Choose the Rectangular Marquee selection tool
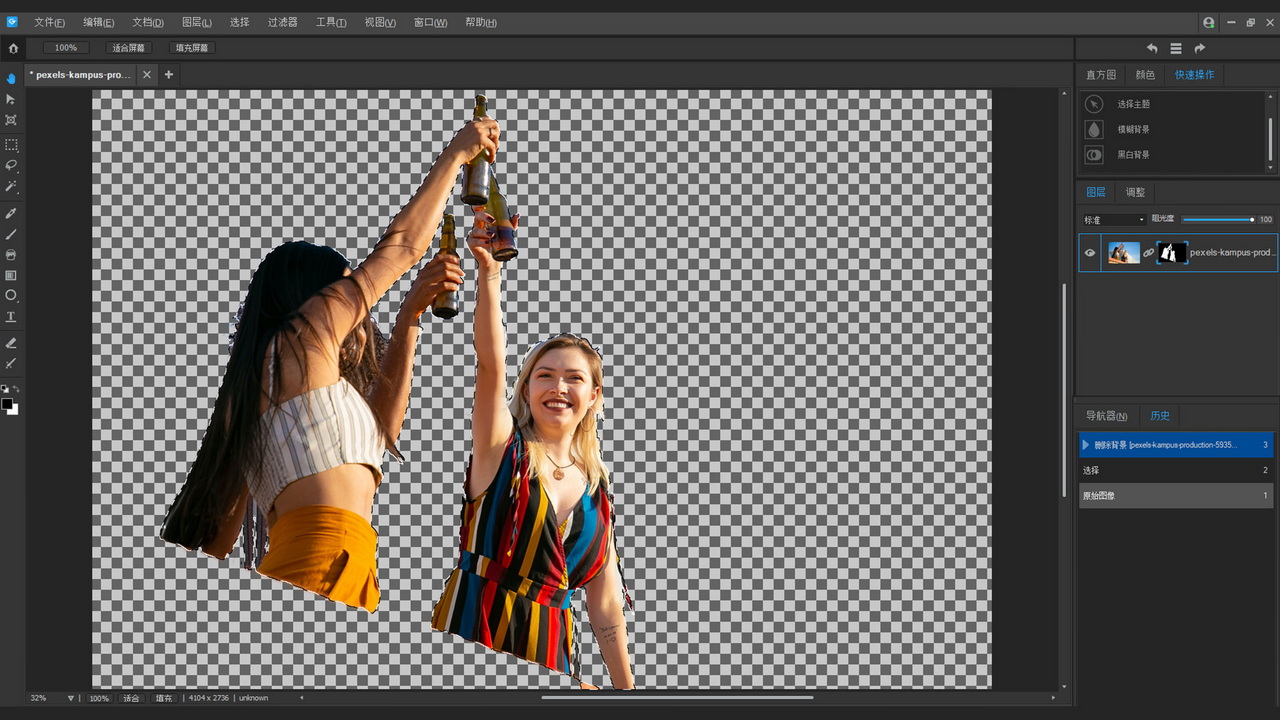Viewport: 1280px width, 720px height. [x=11, y=145]
